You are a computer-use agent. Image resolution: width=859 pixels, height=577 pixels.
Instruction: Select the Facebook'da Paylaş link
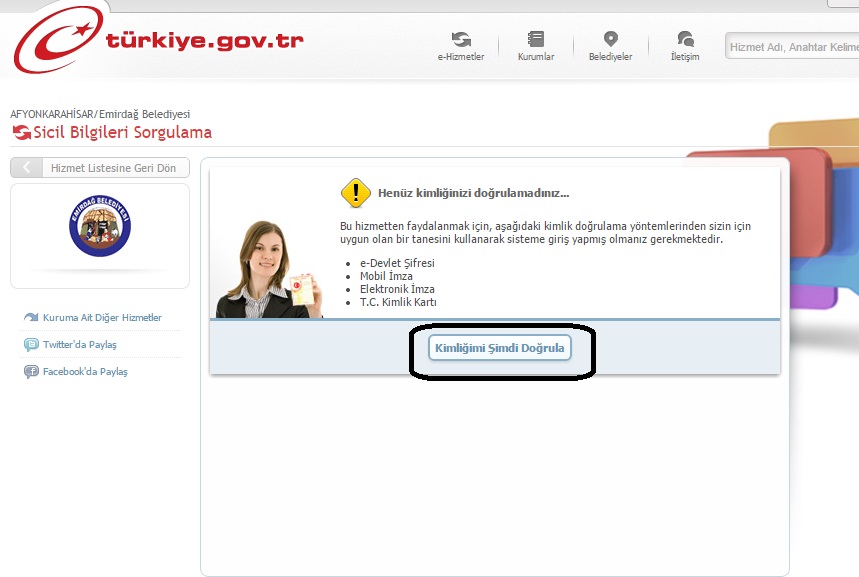pos(85,372)
